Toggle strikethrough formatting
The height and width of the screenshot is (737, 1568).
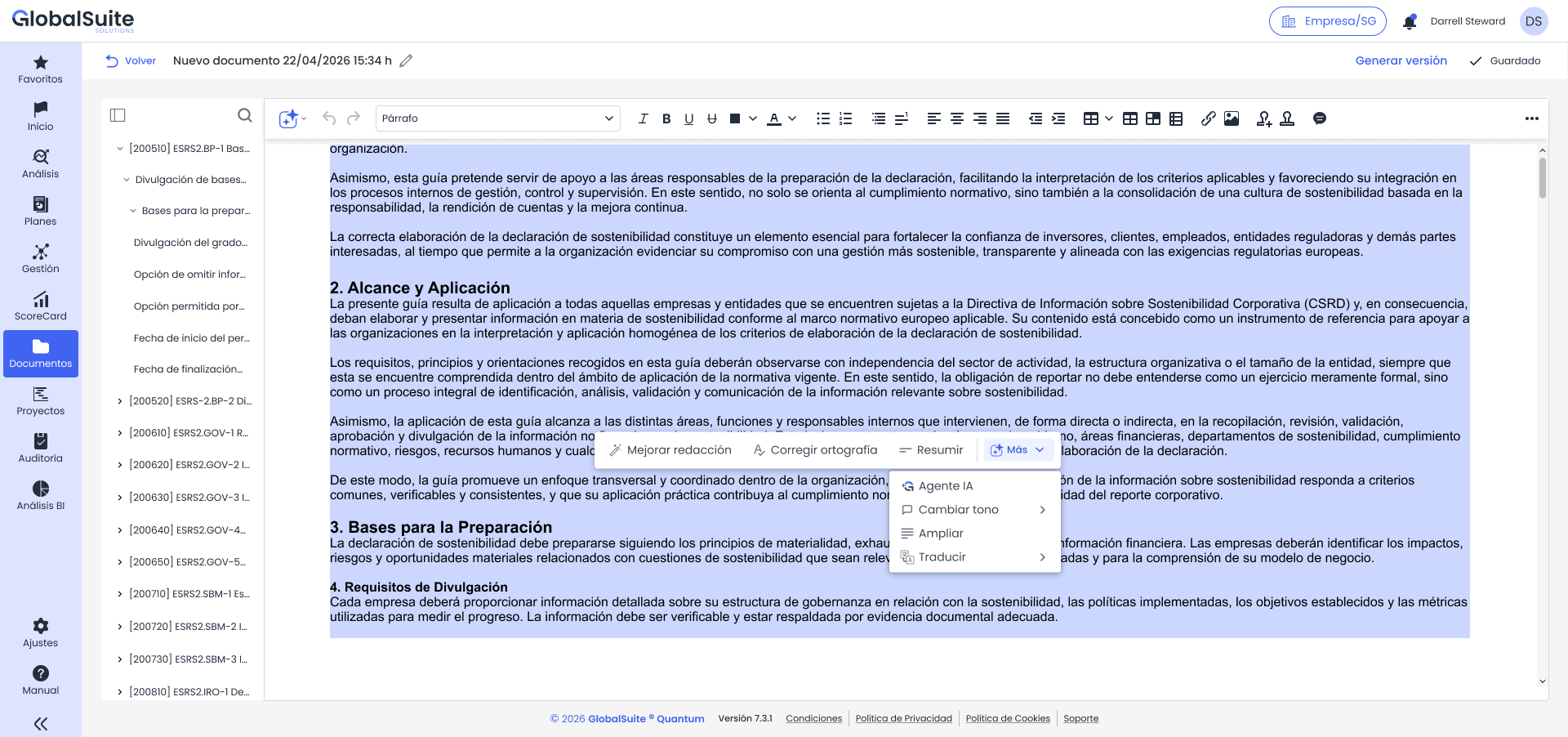[712, 118]
